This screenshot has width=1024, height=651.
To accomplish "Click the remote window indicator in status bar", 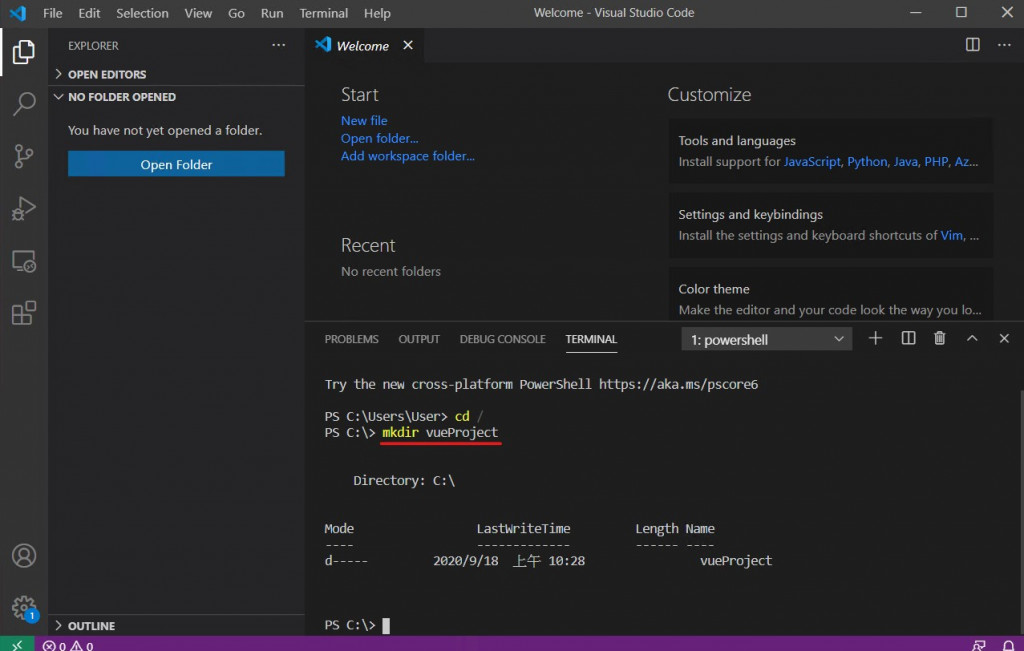I will pyautogui.click(x=17, y=645).
